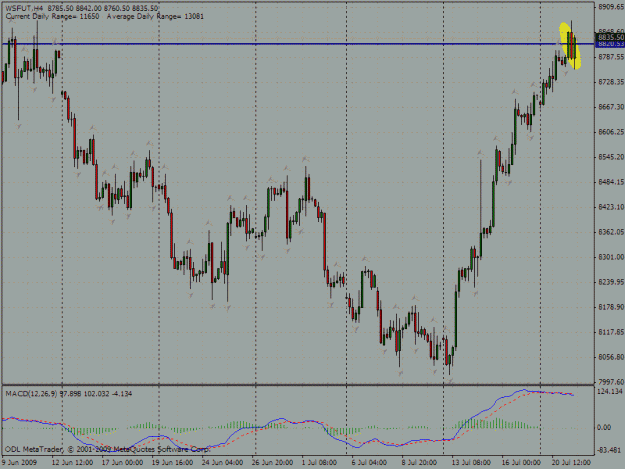Click the 19 Jun 16:00 time label
Image resolution: width=625 pixels, height=469 pixels.
172,462
